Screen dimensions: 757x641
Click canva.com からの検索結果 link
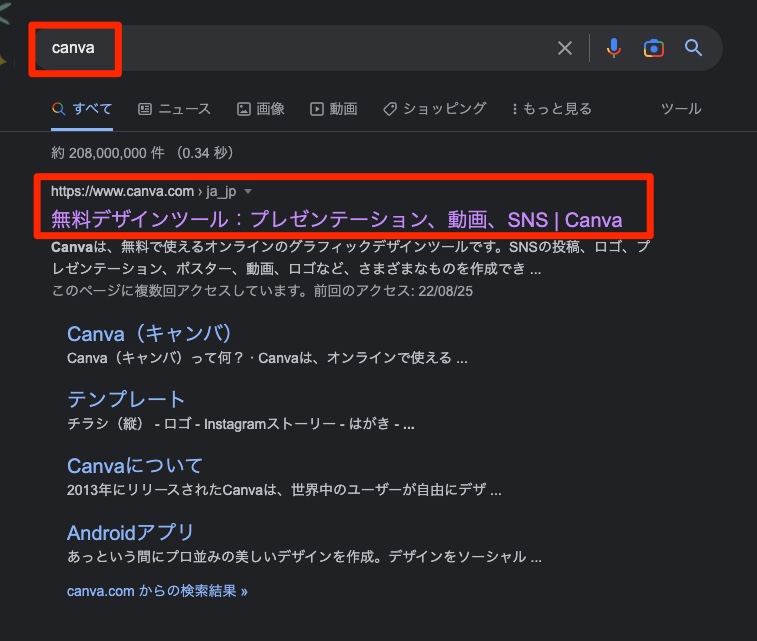(x=157, y=591)
